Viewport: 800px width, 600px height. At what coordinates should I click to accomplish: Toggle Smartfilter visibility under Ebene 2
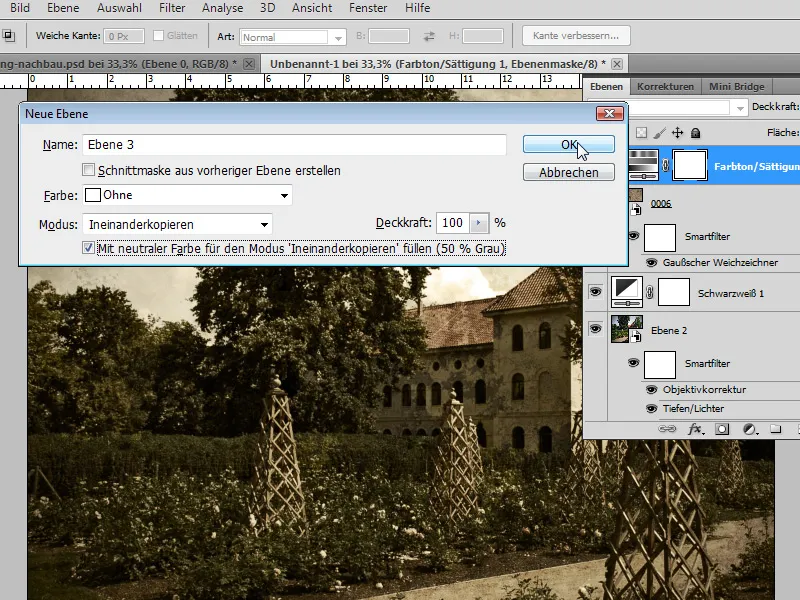(x=633, y=363)
